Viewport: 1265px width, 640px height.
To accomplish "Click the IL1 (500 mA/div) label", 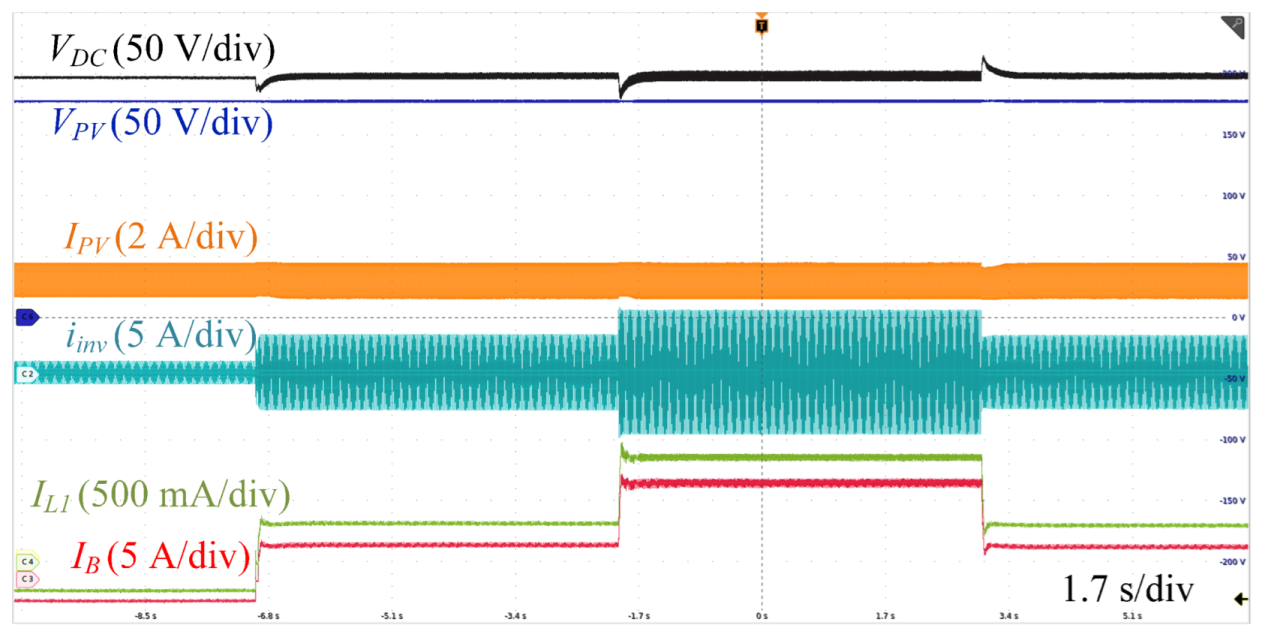I will (x=155, y=494).
